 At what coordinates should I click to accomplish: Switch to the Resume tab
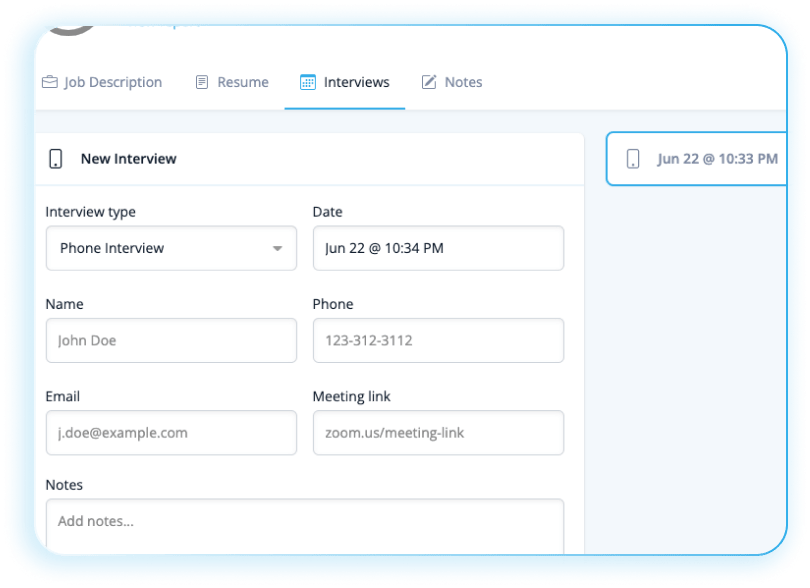[243, 82]
